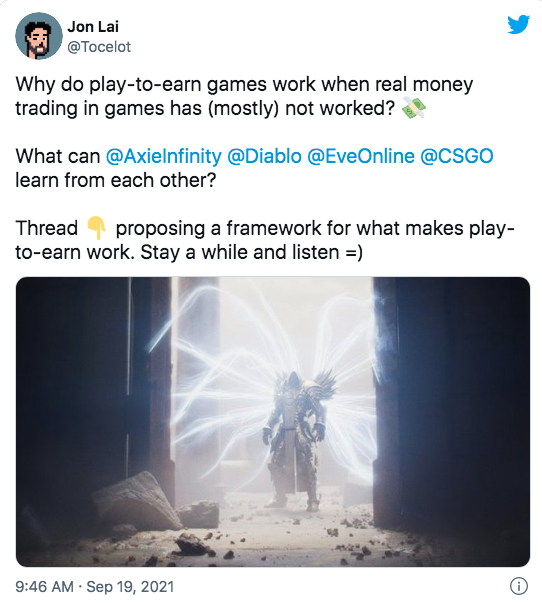Open the @Diablo mention
Image resolution: width=542 pixels, height=603 pixels.
(x=264, y=156)
